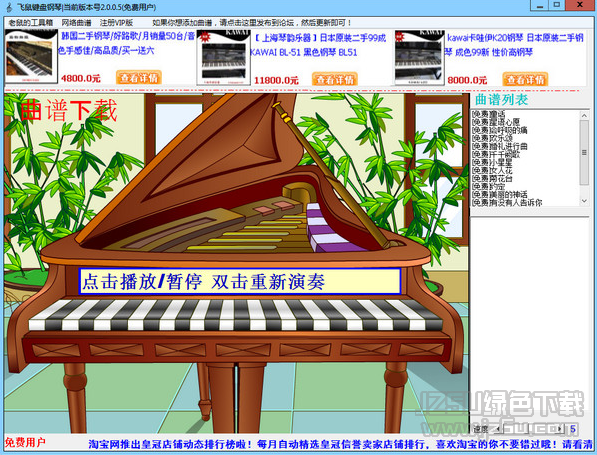Image resolution: width=597 pixels, height=455 pixels.
Task: Click 查看详情 for the 4800.0元 piano
Action: pos(139,78)
